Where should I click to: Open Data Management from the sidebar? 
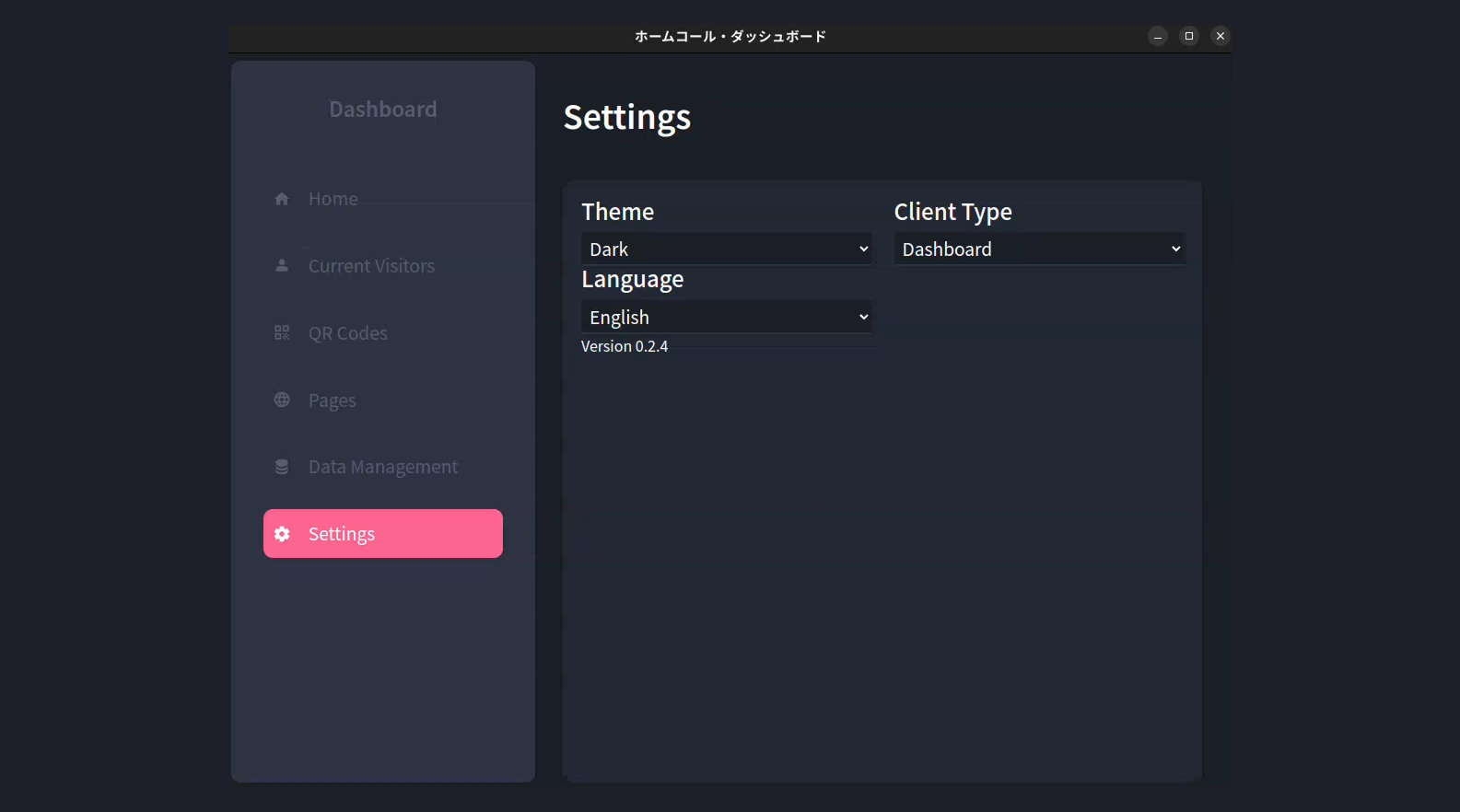383,467
